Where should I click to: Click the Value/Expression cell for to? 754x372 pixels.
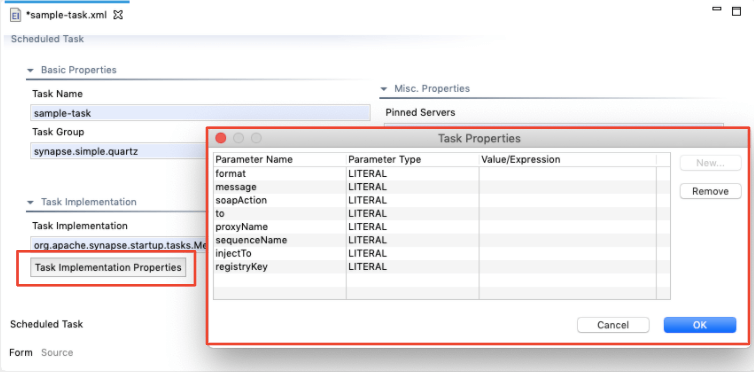pos(567,213)
